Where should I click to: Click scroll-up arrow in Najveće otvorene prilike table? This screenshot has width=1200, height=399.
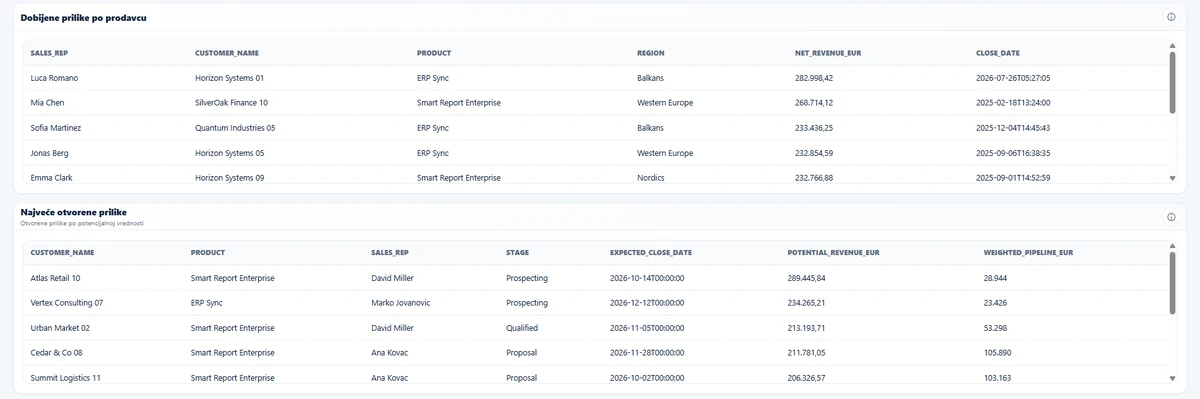(x=1172, y=245)
